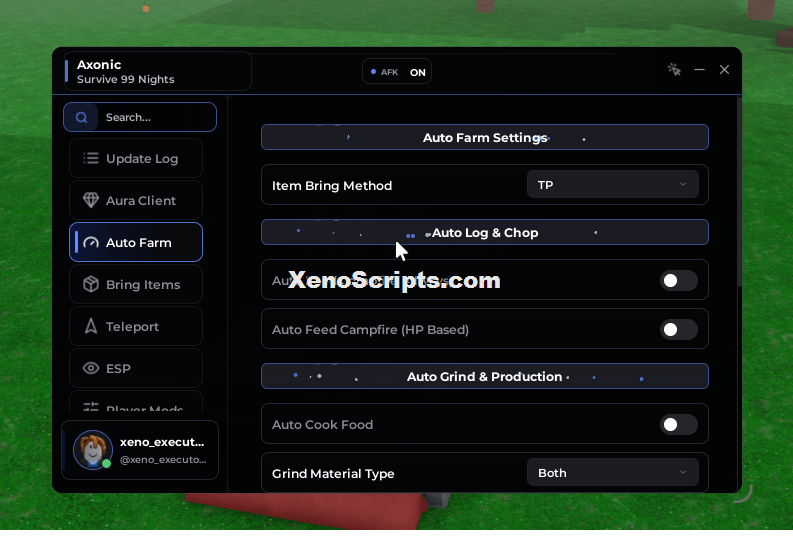Click the content panel vertical scrollbar
This screenshot has width=793, height=560.
point(739,192)
